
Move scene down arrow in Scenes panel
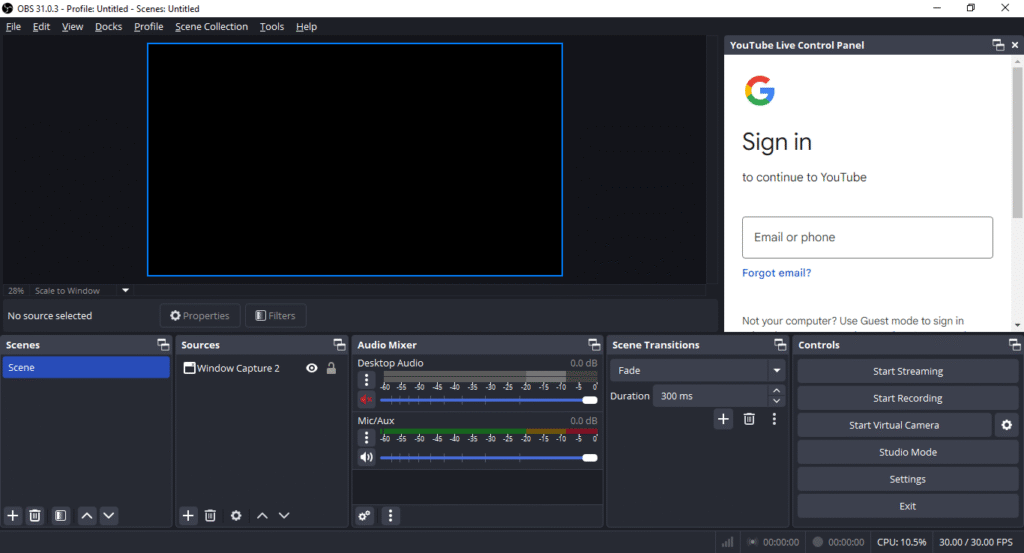click(109, 516)
